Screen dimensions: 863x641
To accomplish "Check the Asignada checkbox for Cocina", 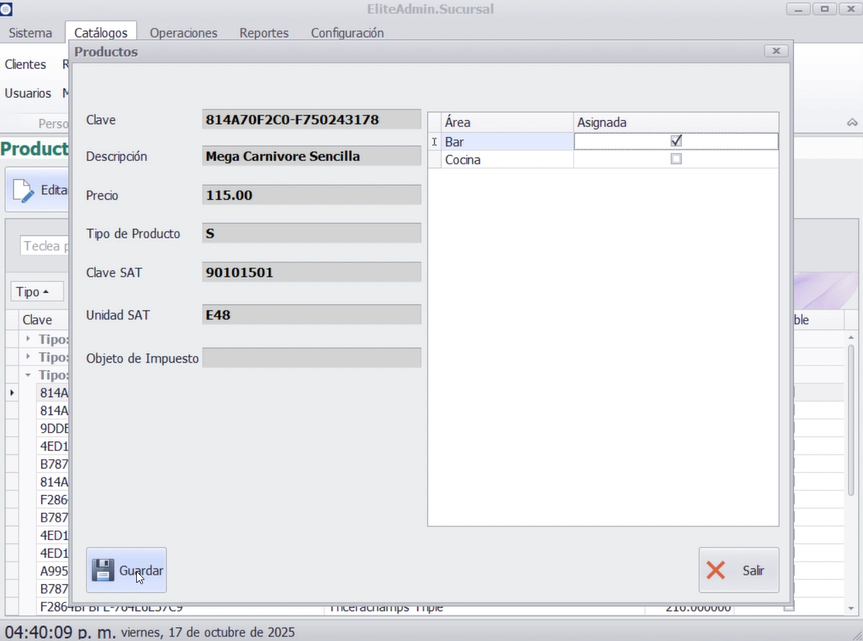I will 676,159.
